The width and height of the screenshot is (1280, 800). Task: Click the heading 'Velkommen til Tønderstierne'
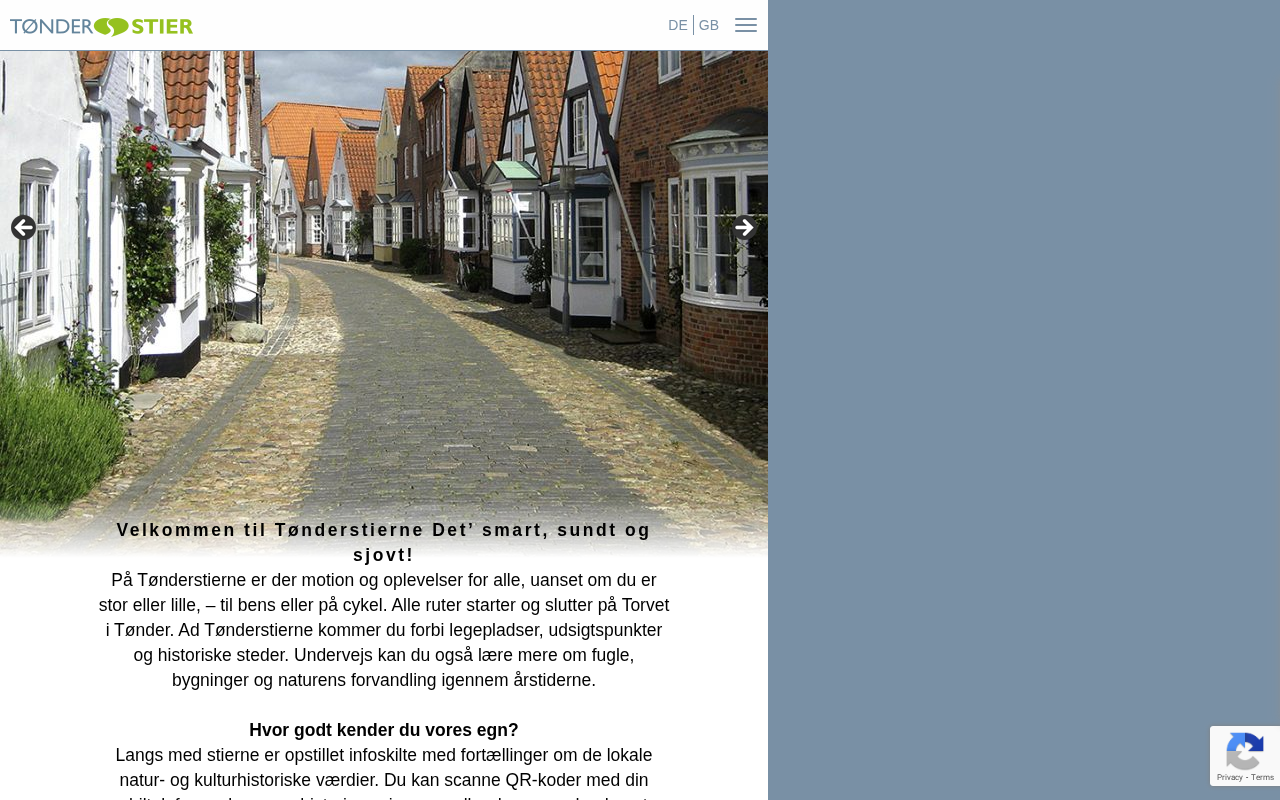(384, 542)
